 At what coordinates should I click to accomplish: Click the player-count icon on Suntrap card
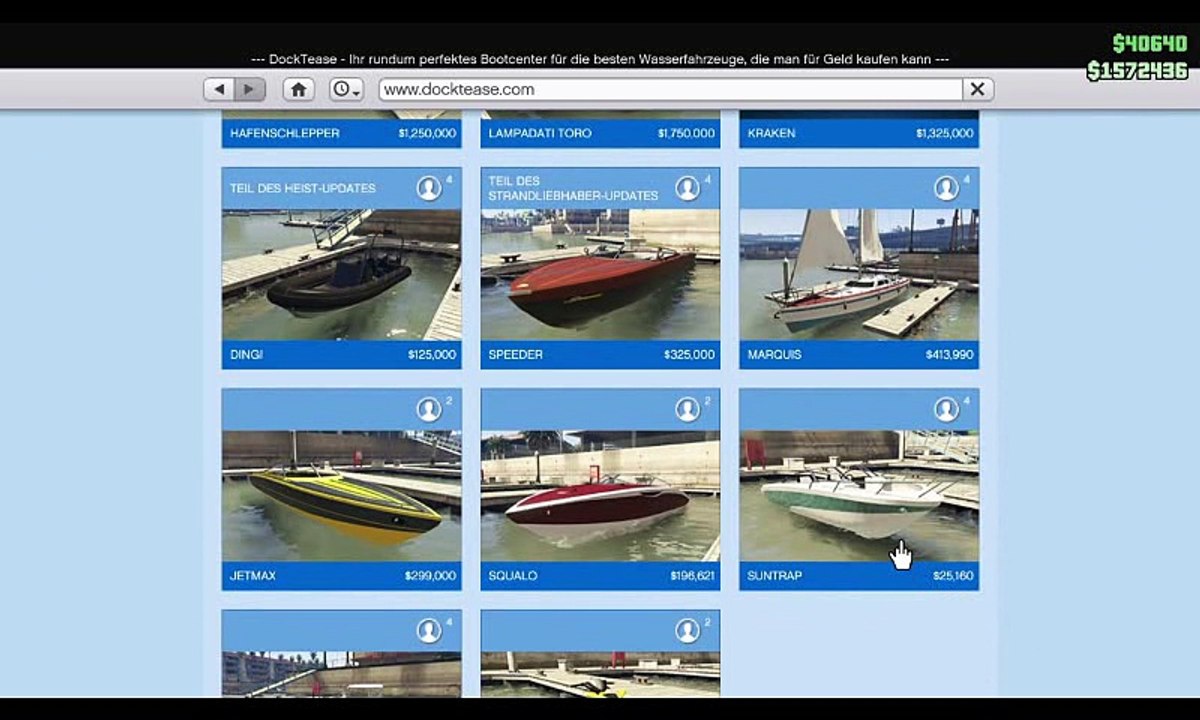coord(946,409)
